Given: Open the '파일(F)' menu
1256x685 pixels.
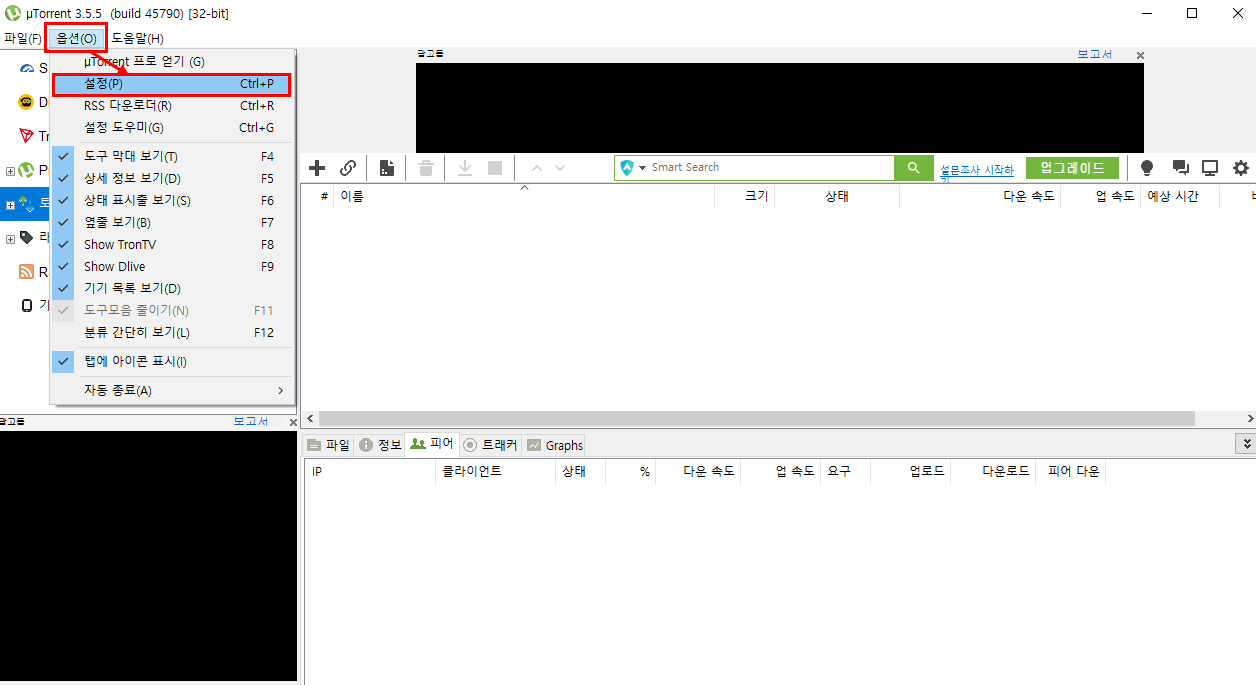Looking at the screenshot, I should click(x=22, y=38).
